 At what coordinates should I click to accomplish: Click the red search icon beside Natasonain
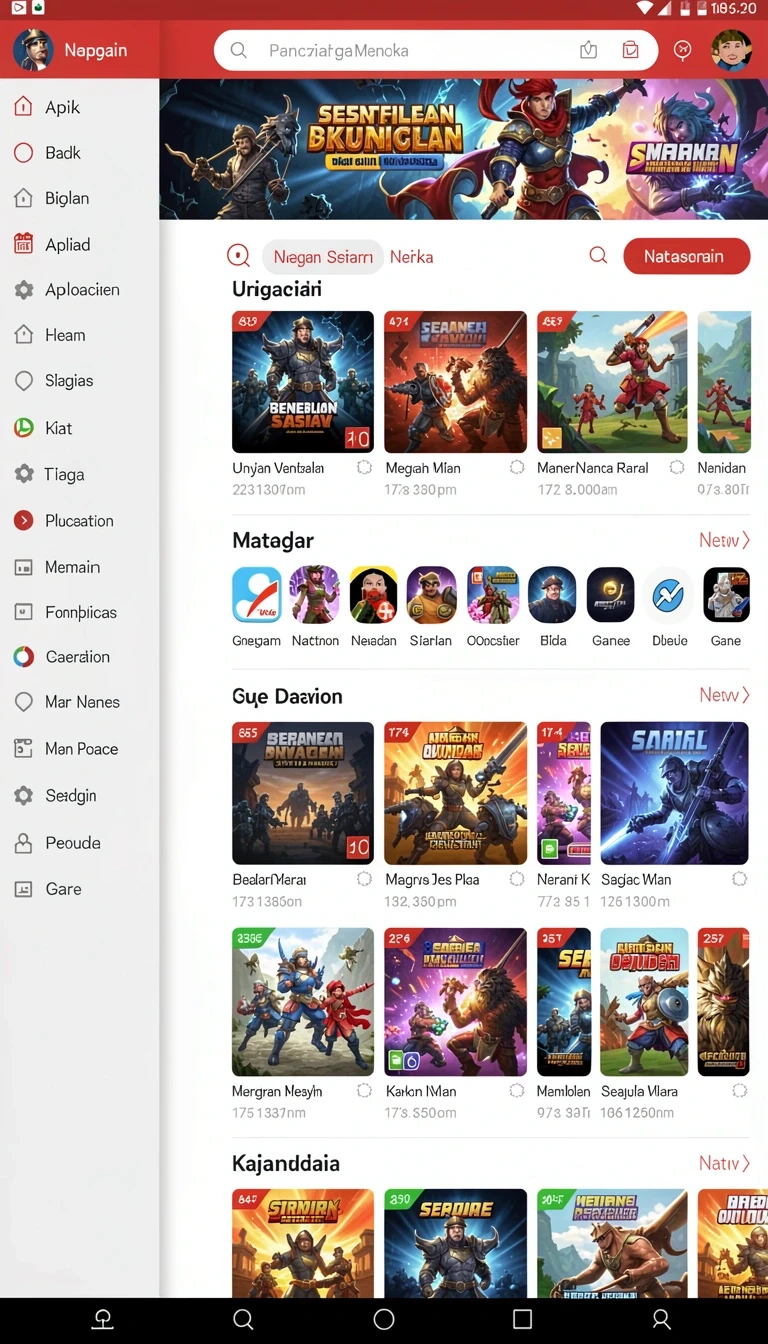598,256
